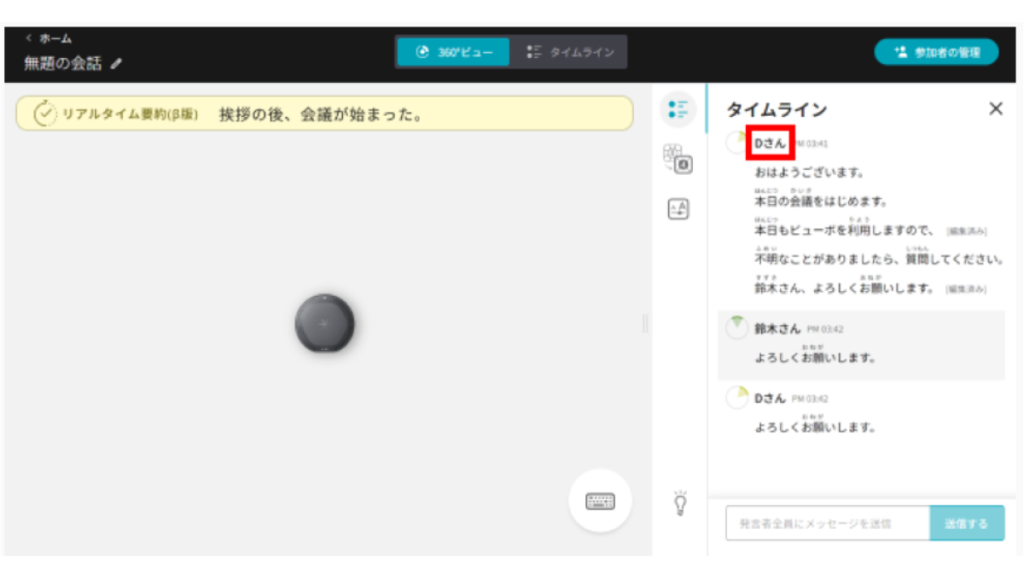Open the translation sidebar icon

click(x=678, y=209)
